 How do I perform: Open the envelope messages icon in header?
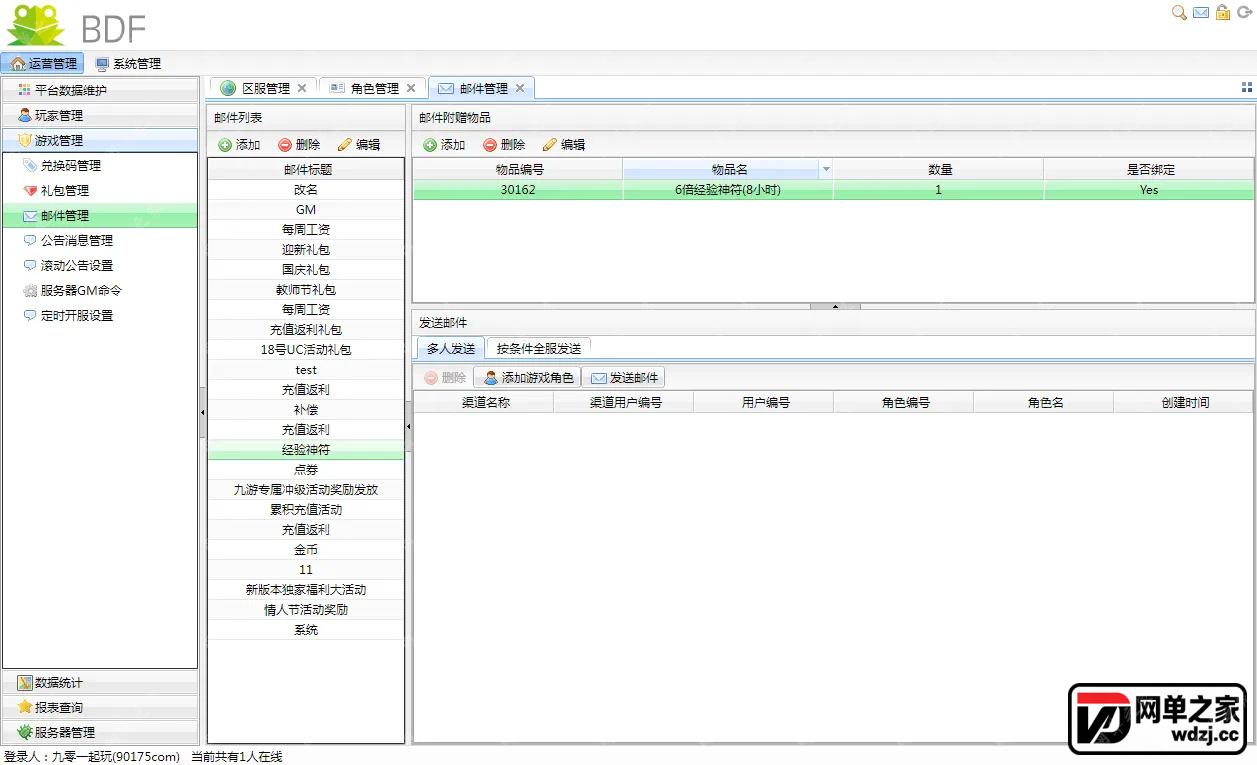[x=1201, y=13]
